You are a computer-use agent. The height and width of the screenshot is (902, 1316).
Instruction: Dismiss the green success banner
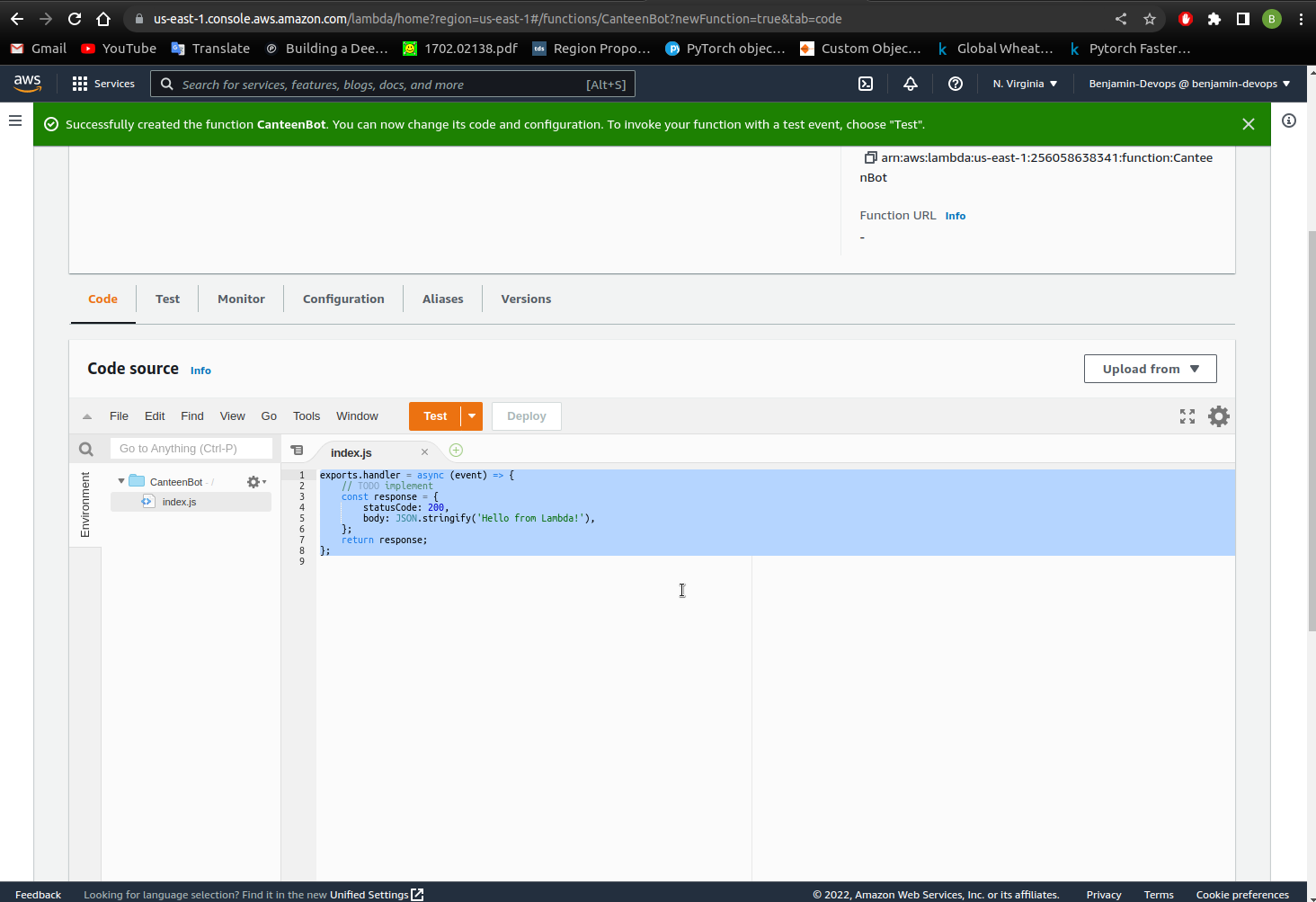coord(1249,124)
